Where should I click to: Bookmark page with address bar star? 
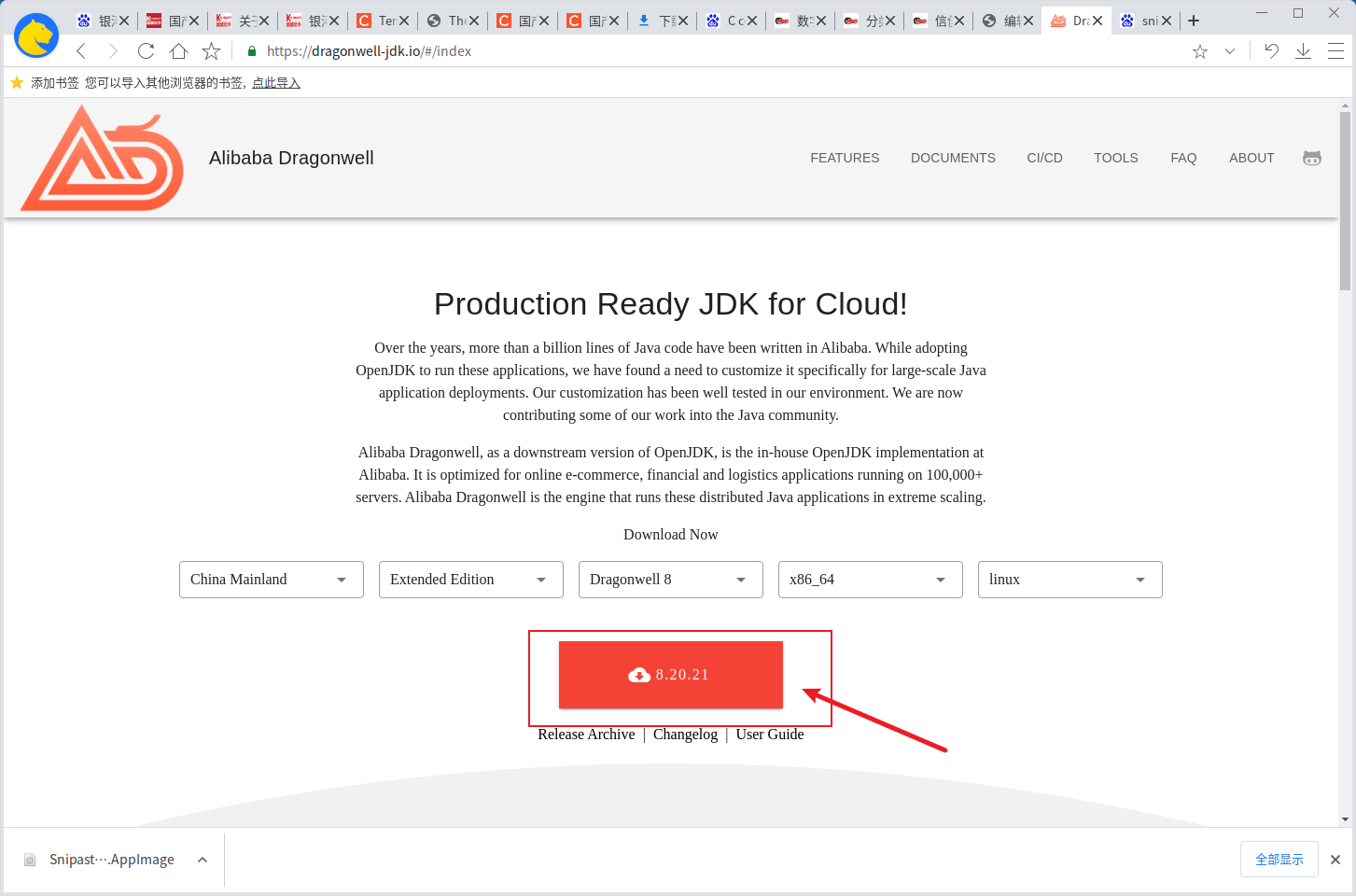1200,51
